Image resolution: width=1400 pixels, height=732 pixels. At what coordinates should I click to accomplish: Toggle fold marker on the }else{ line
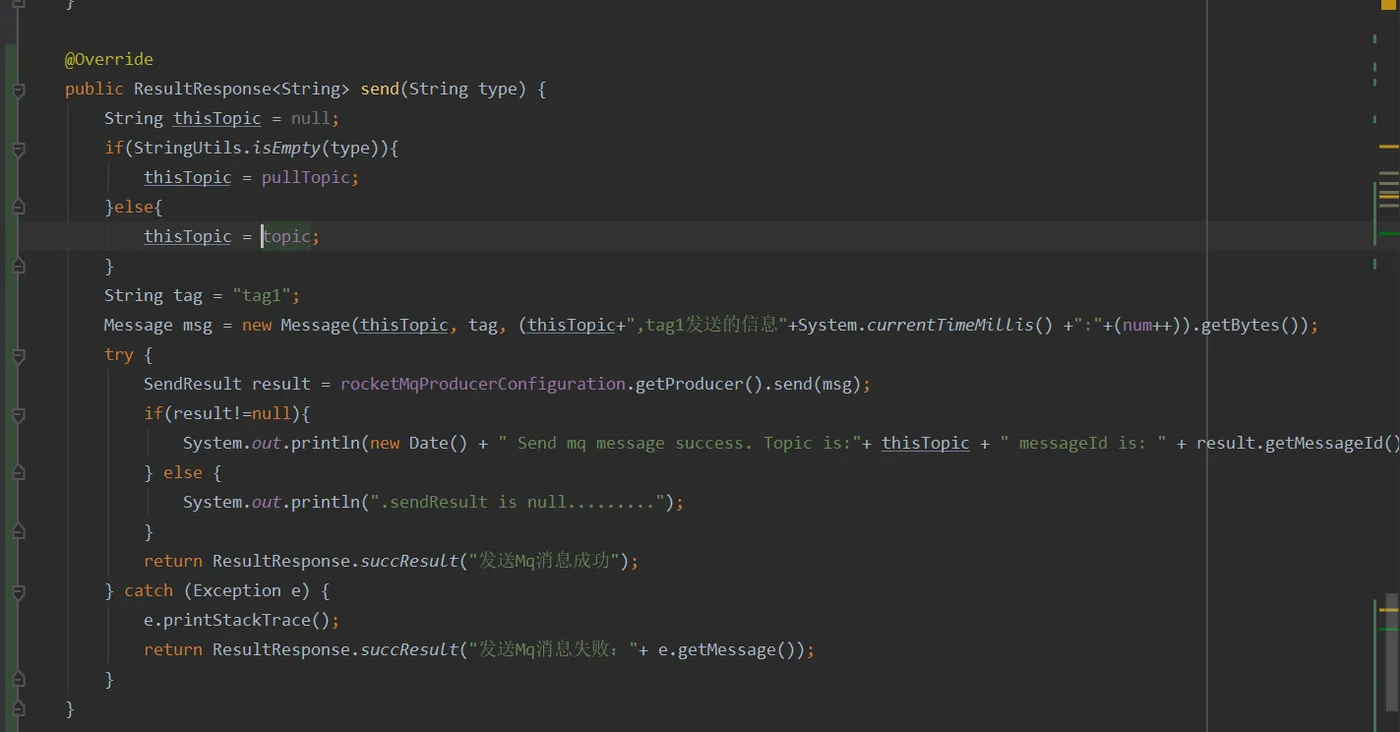coord(18,207)
